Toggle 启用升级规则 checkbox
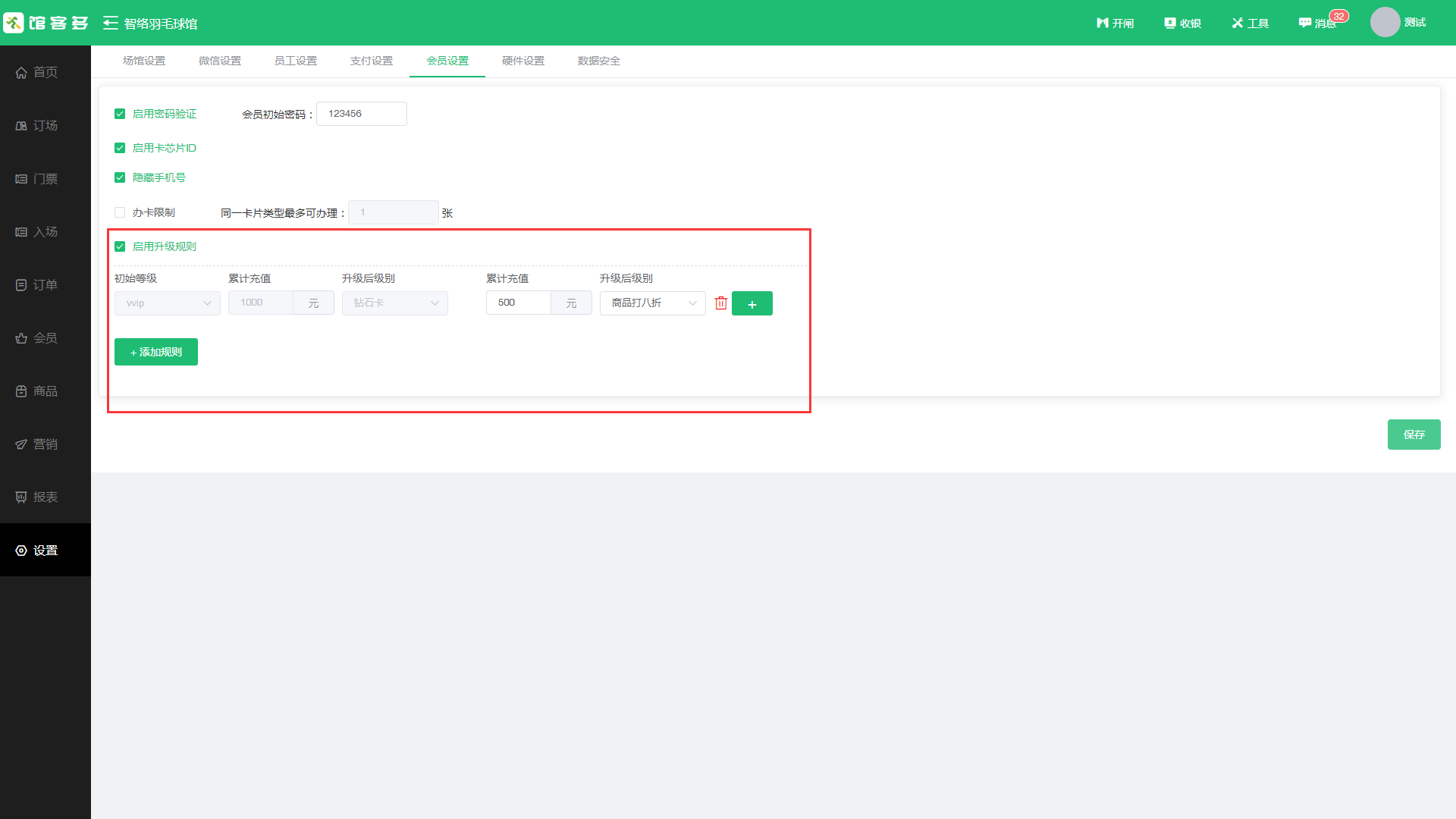The image size is (1456, 819). [120, 246]
